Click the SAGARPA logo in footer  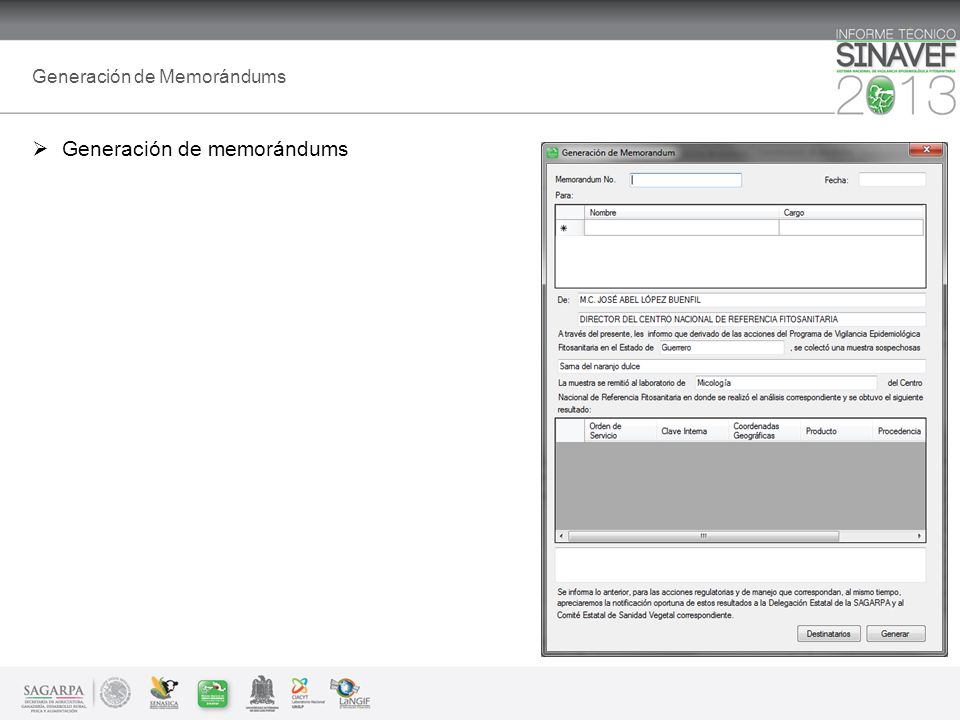53,697
